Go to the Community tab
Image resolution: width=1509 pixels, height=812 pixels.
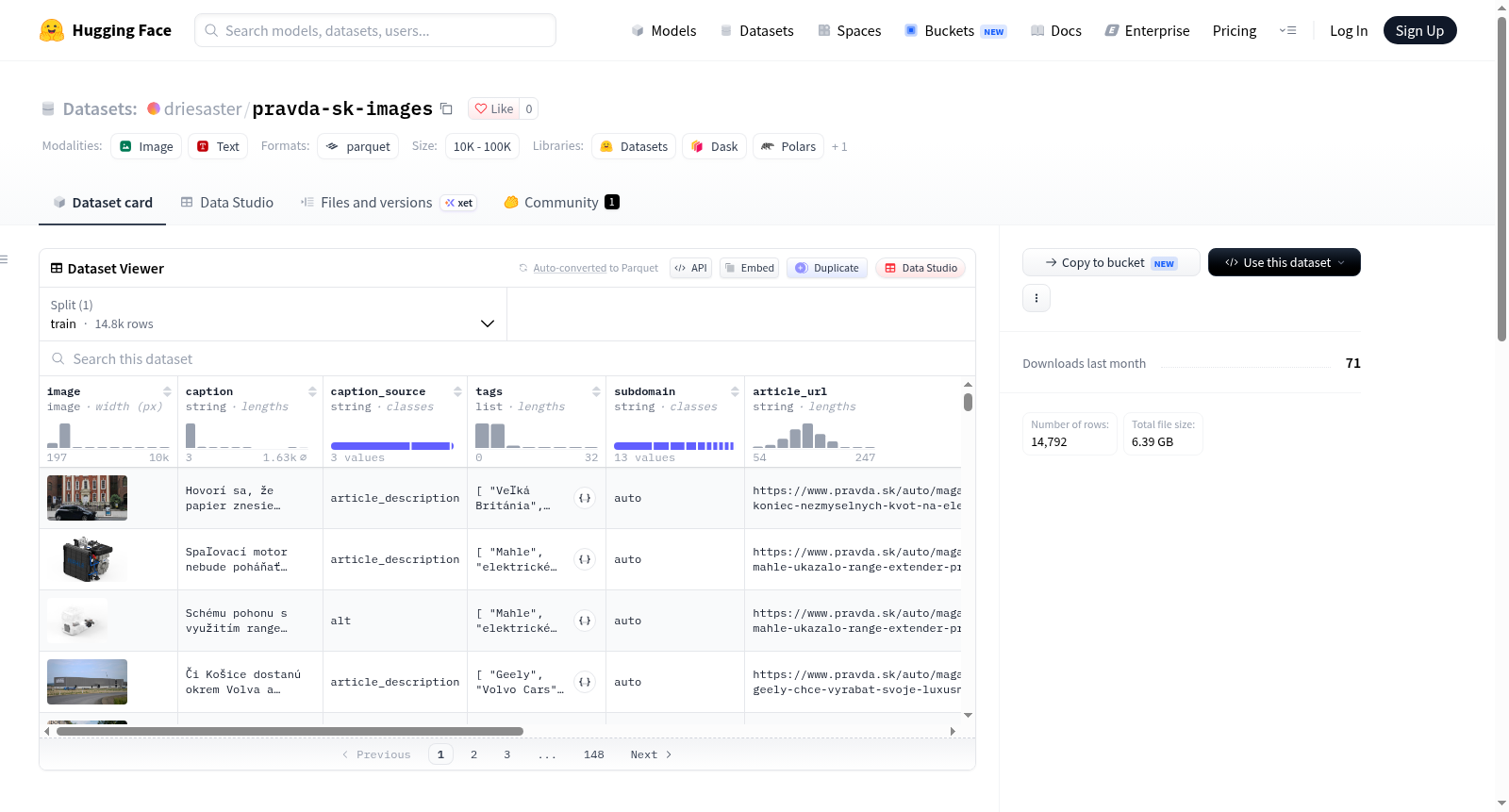562,203
